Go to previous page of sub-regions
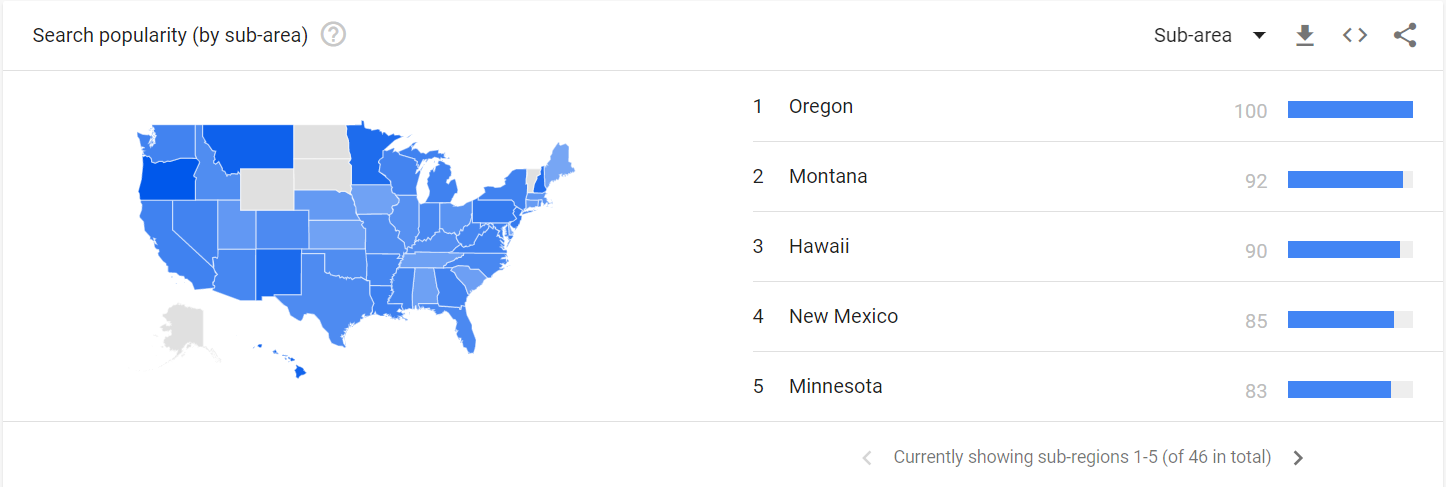Image resolution: width=1446 pixels, height=487 pixels. [x=867, y=458]
